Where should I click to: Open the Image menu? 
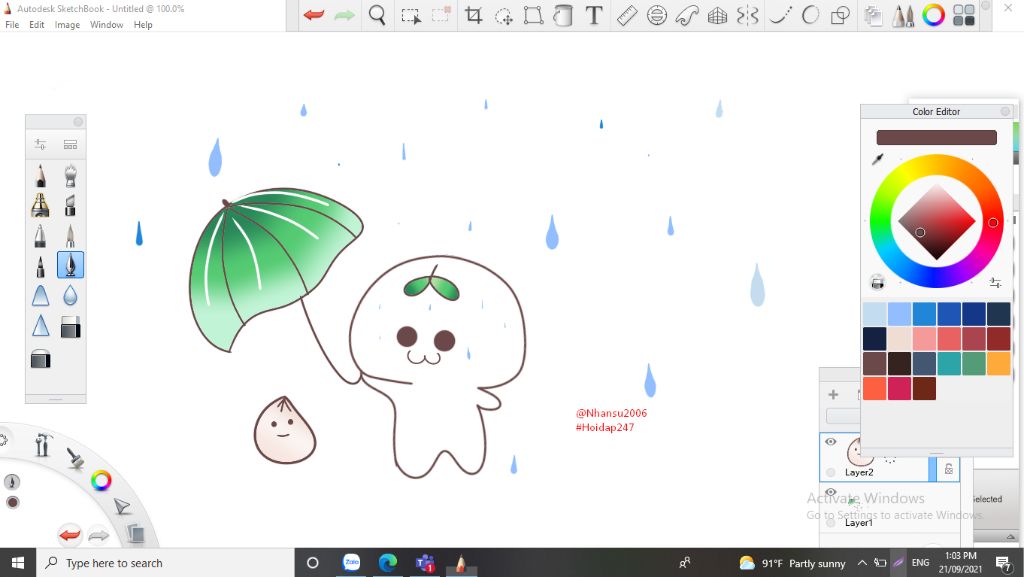[67, 25]
